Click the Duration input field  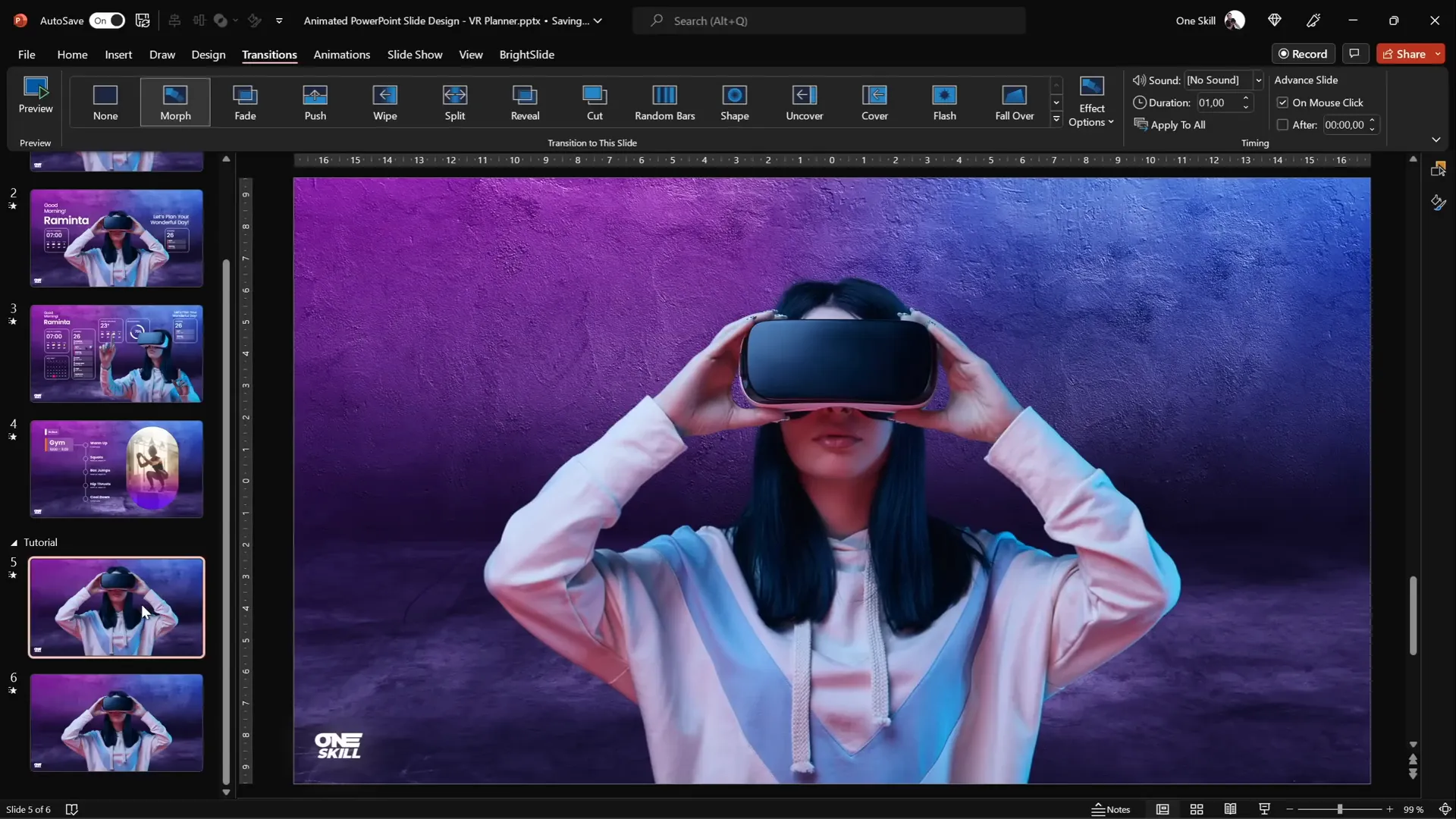coord(1218,102)
